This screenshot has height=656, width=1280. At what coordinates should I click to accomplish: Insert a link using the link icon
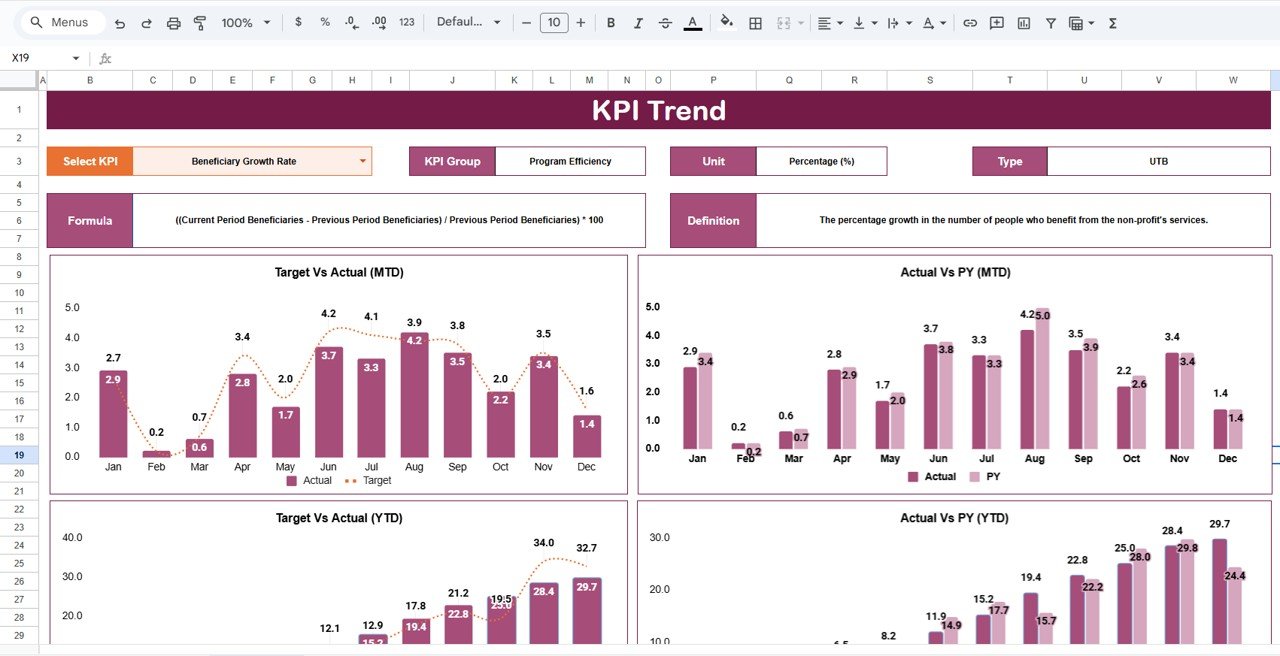[x=968, y=21]
